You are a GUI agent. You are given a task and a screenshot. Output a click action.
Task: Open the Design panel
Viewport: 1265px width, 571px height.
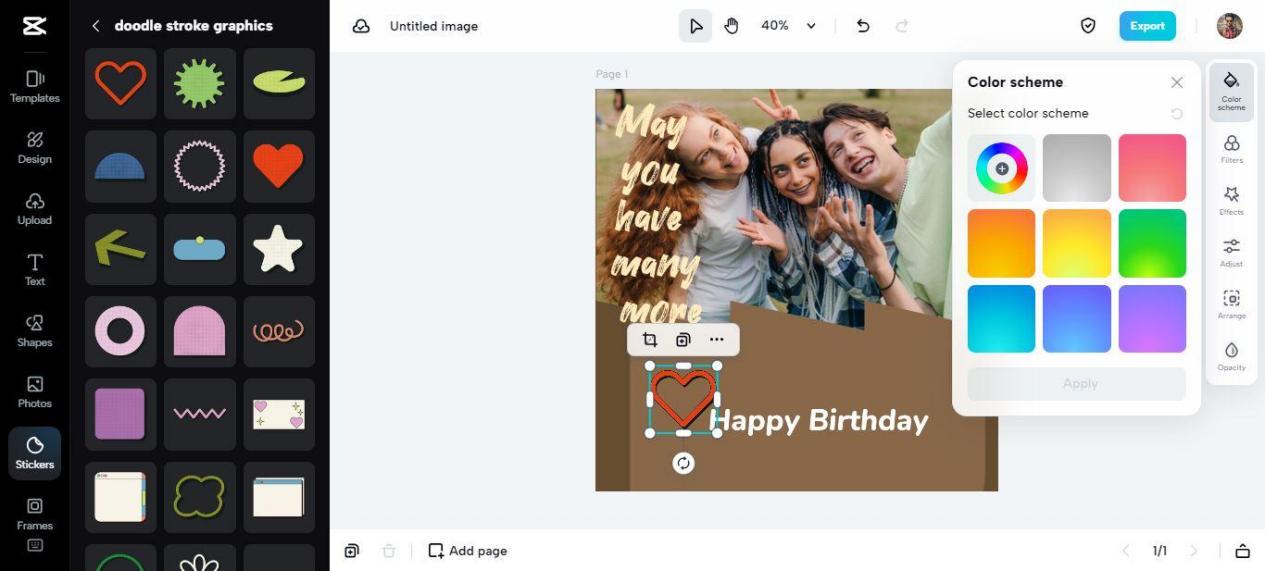[35, 148]
